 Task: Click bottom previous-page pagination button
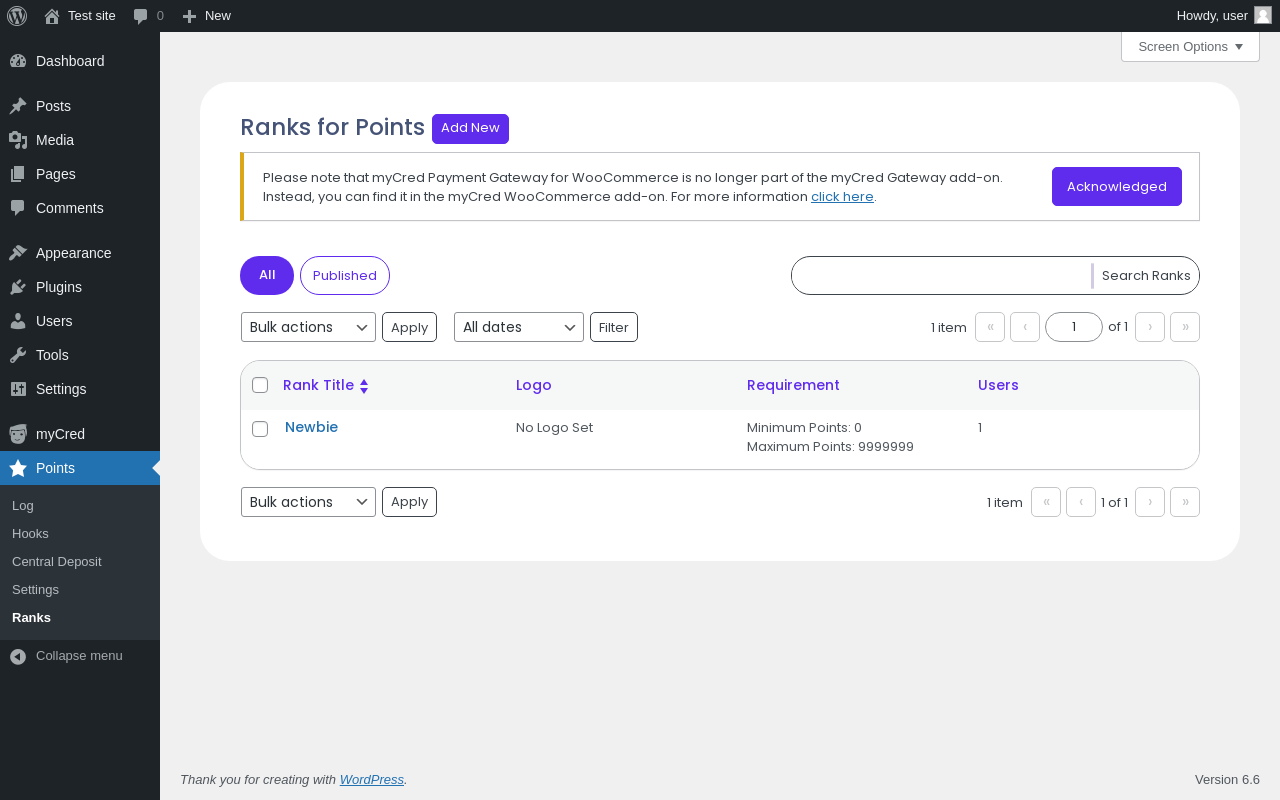pyautogui.click(x=1081, y=502)
